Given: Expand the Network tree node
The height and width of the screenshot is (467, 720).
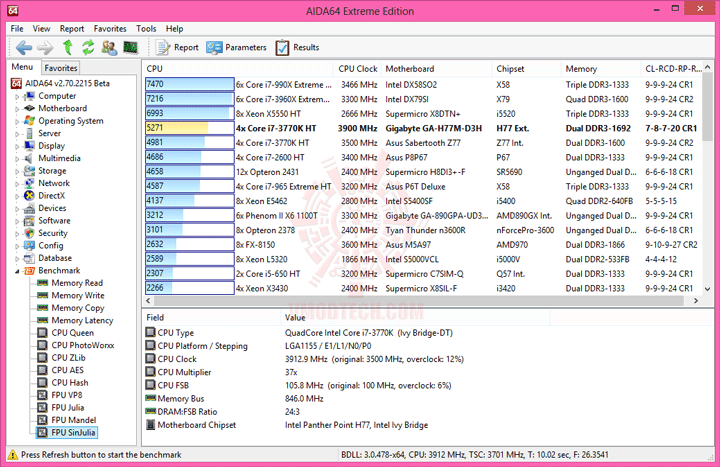Looking at the screenshot, I should click(x=17, y=183).
